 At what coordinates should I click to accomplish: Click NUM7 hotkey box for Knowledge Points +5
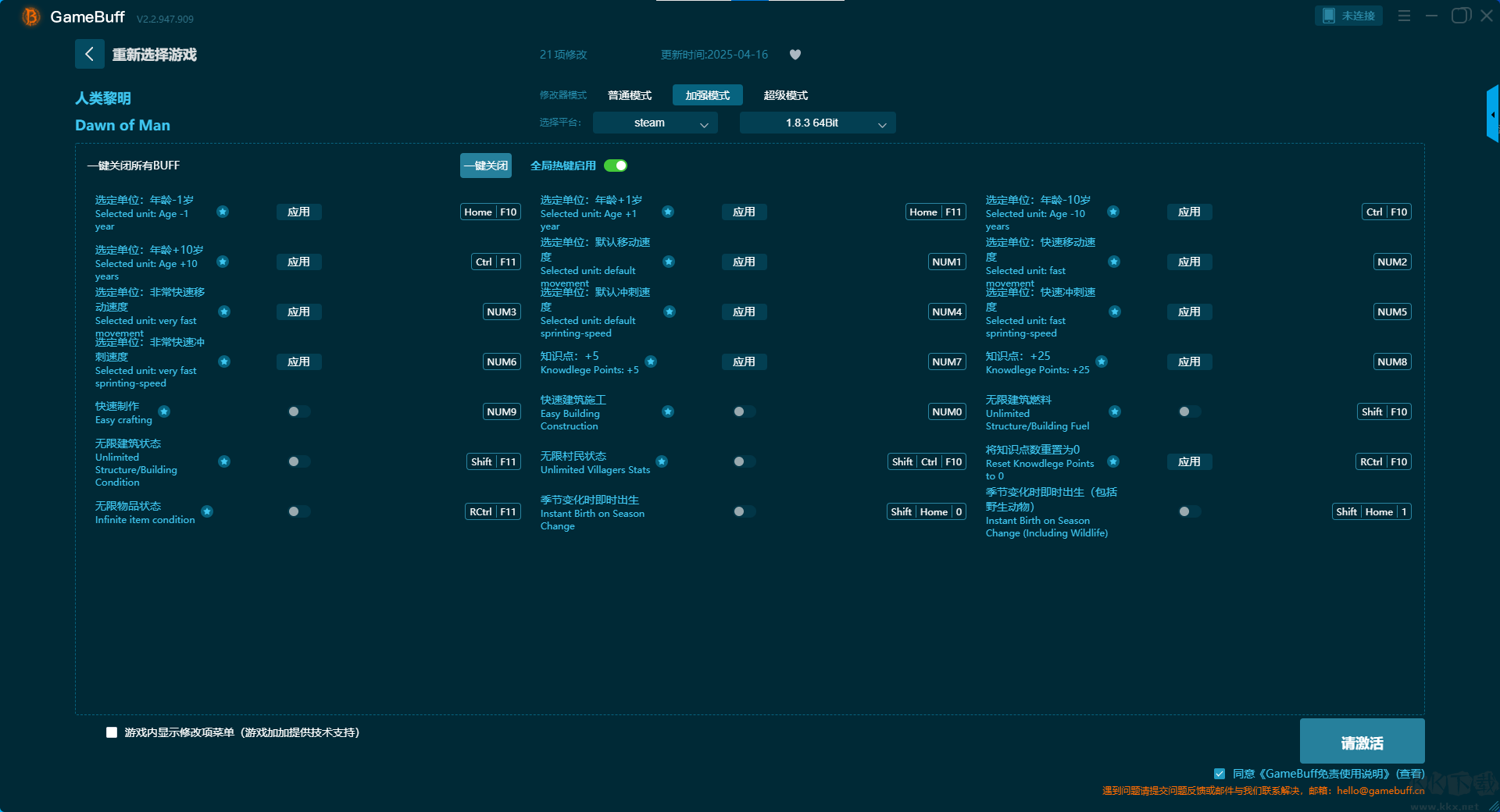[x=947, y=361]
